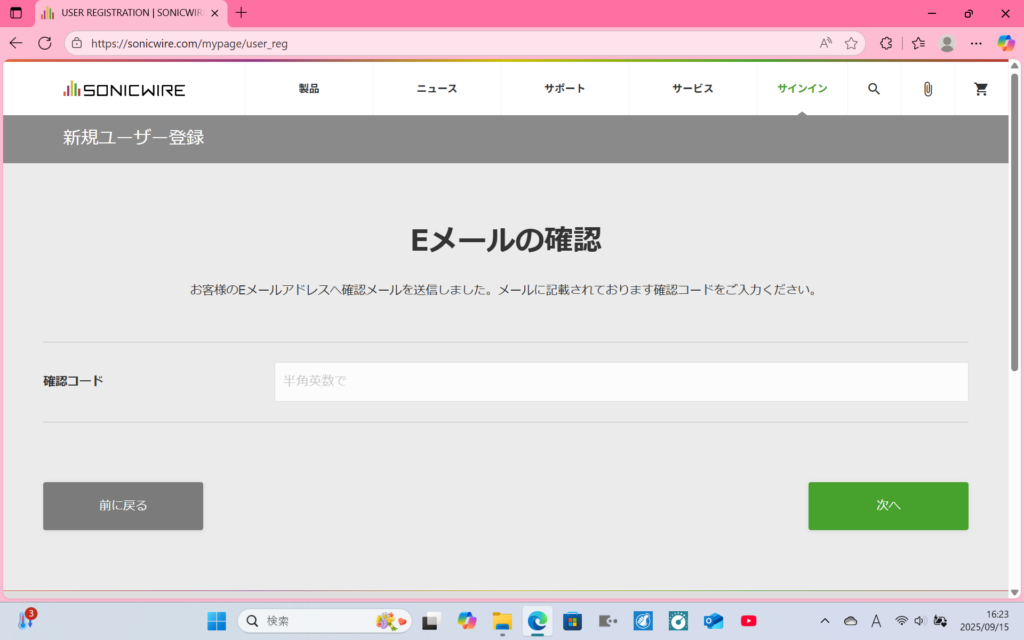Open the 製品 menu
The width and height of the screenshot is (1024, 640).
309,89
